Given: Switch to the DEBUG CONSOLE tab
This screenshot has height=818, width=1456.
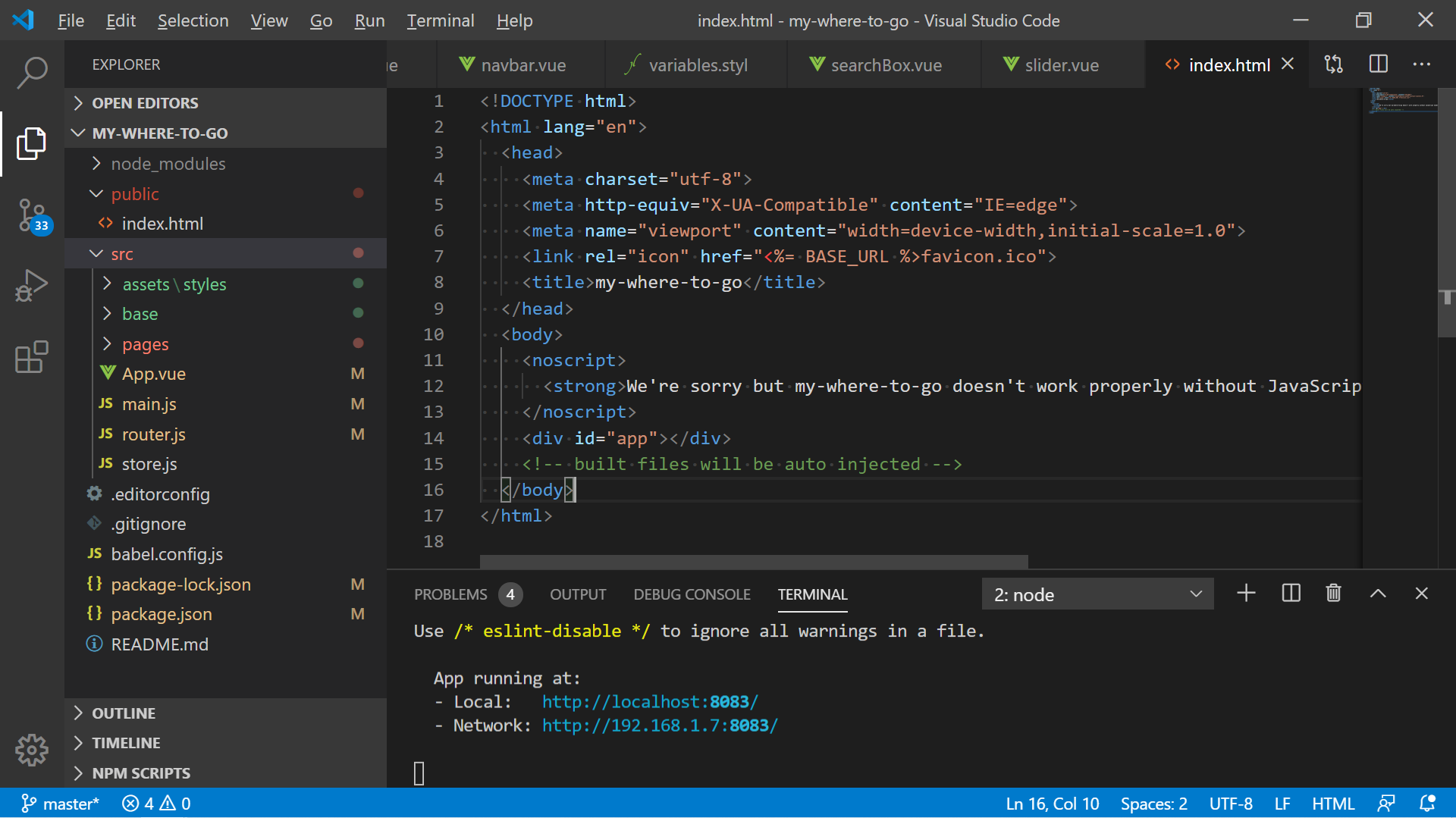Looking at the screenshot, I should pos(692,594).
